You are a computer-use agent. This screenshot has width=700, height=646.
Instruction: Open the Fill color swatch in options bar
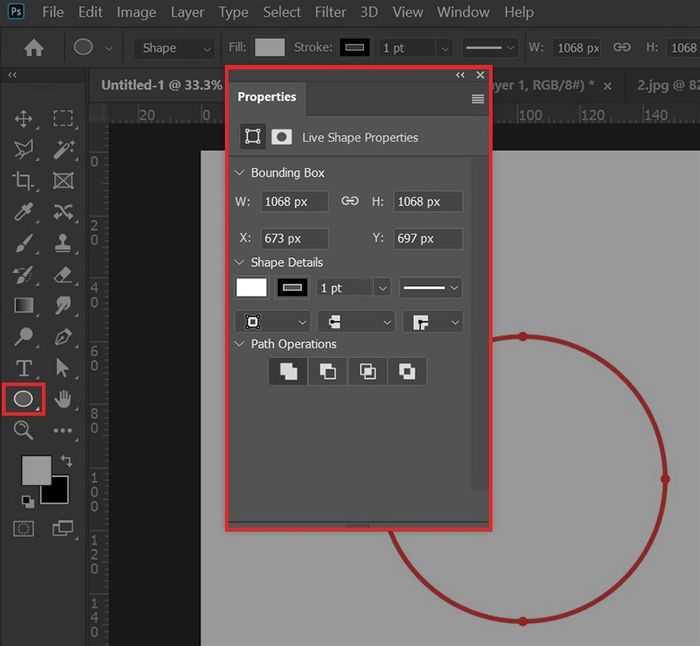(270, 47)
